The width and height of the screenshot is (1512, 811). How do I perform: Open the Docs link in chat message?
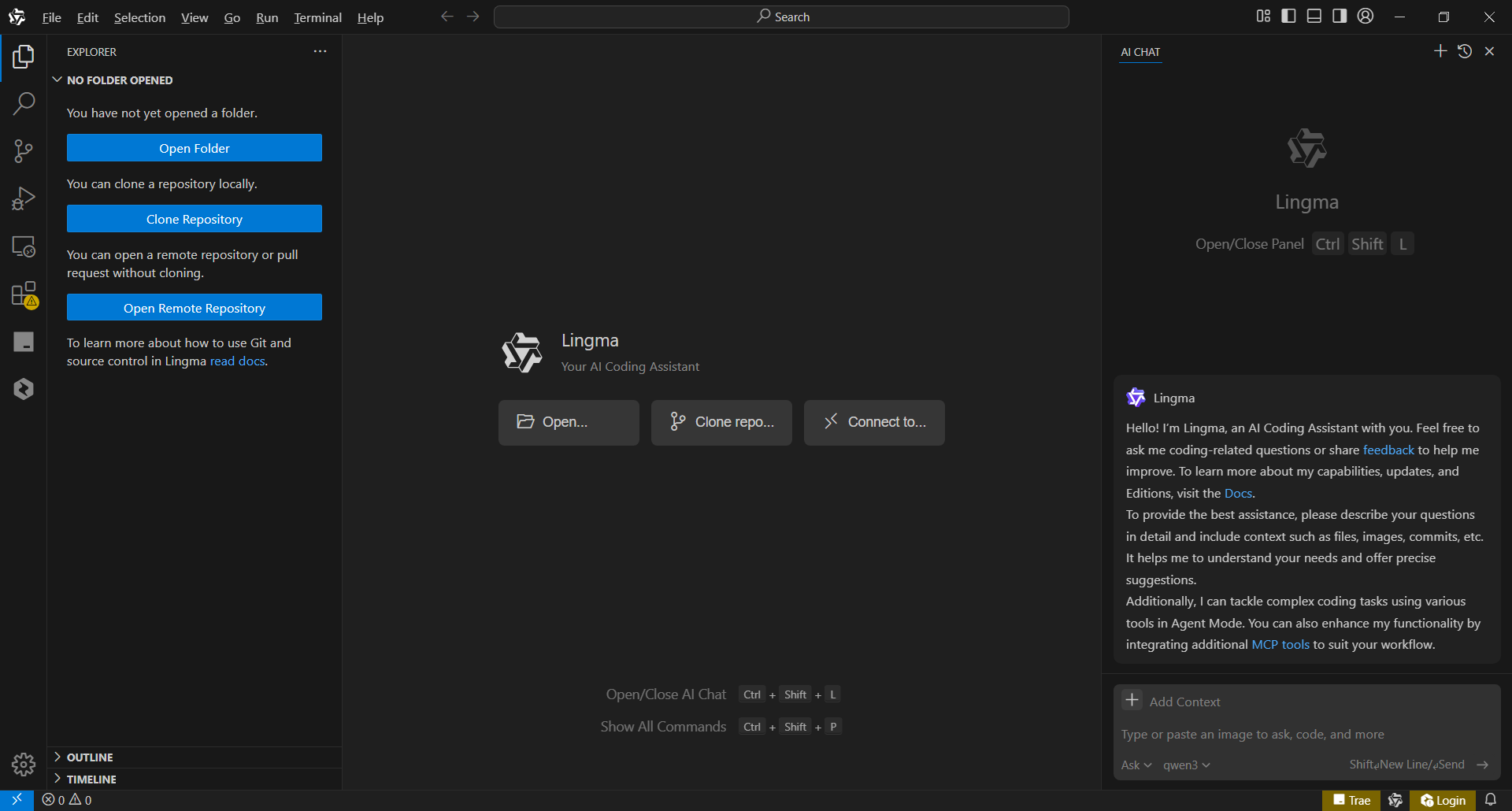click(x=1238, y=494)
